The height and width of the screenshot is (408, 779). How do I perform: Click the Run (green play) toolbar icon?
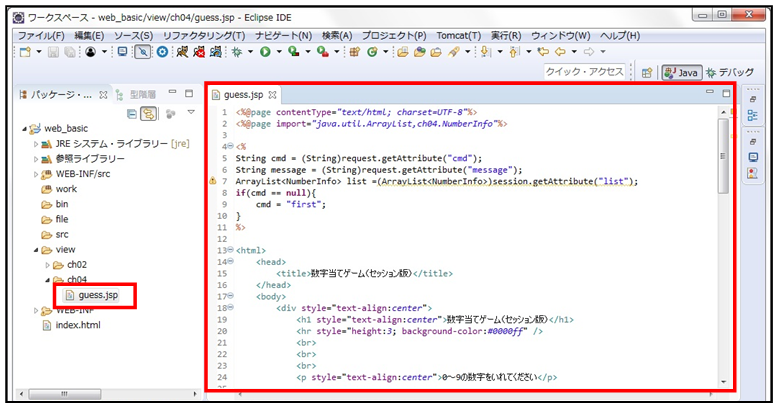pyautogui.click(x=266, y=51)
